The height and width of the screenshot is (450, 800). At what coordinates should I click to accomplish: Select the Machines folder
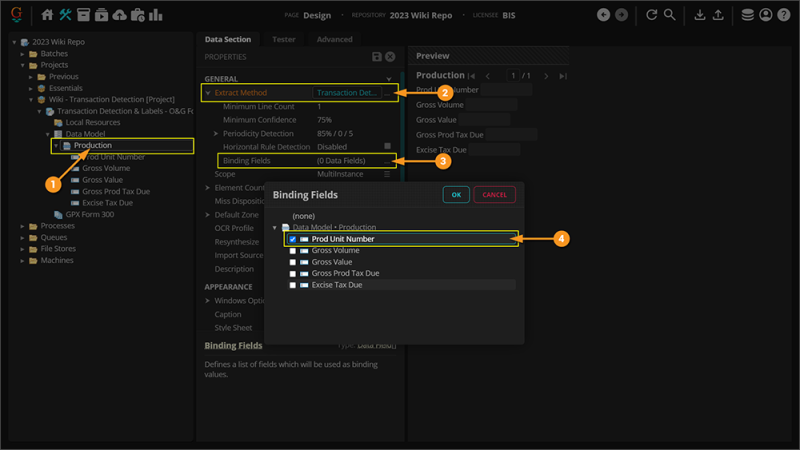click(x=57, y=260)
